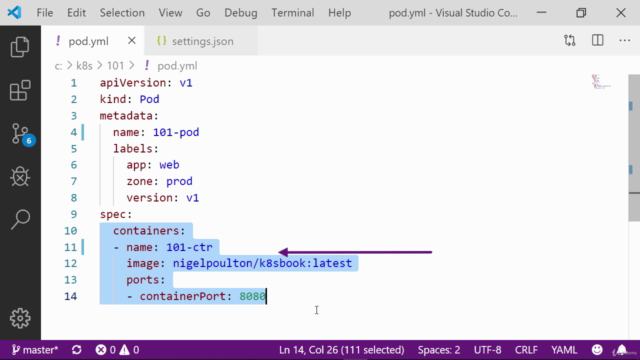Click the VS Code logo icon

tap(14, 13)
